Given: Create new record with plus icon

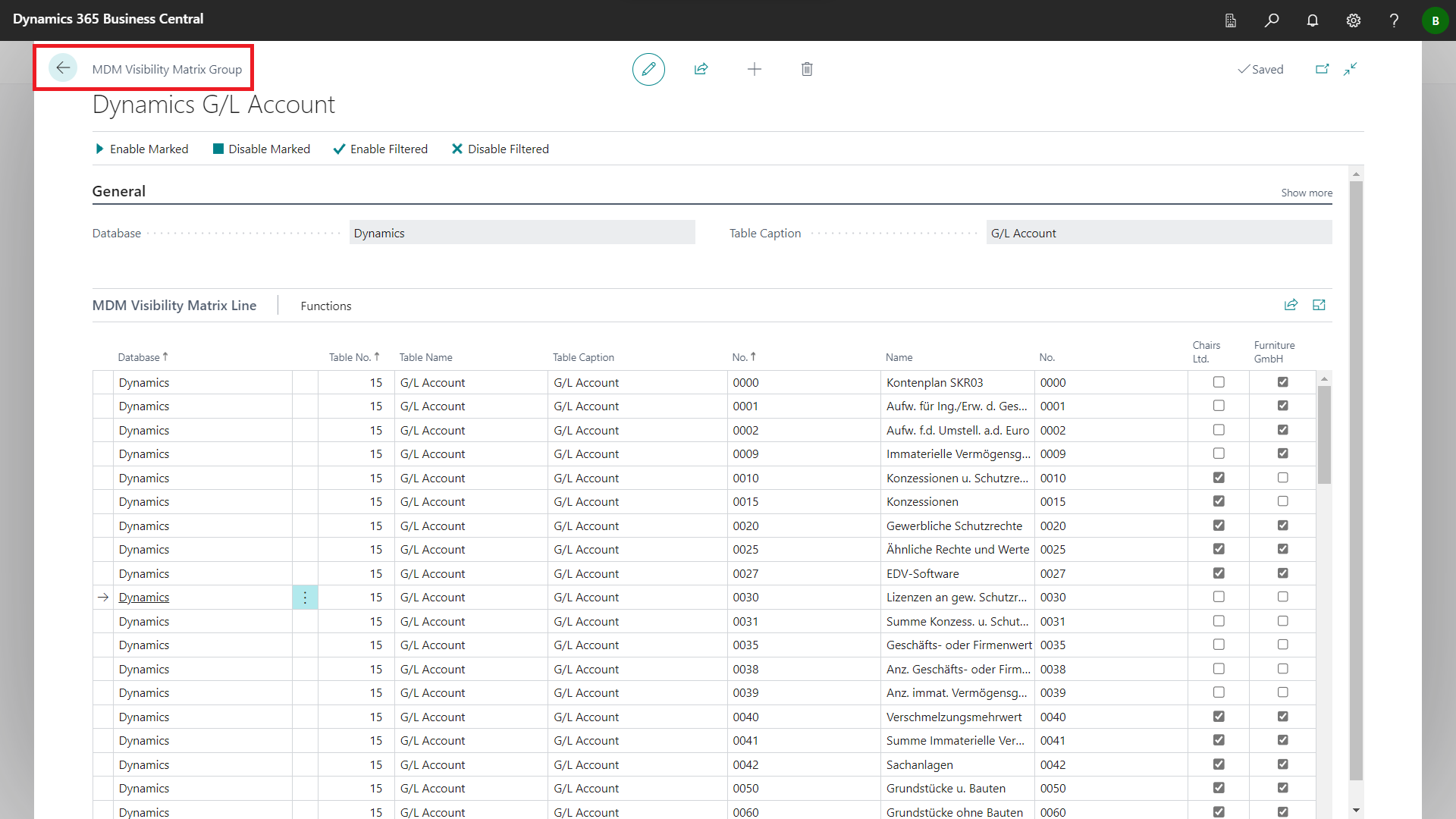Looking at the screenshot, I should (x=754, y=69).
